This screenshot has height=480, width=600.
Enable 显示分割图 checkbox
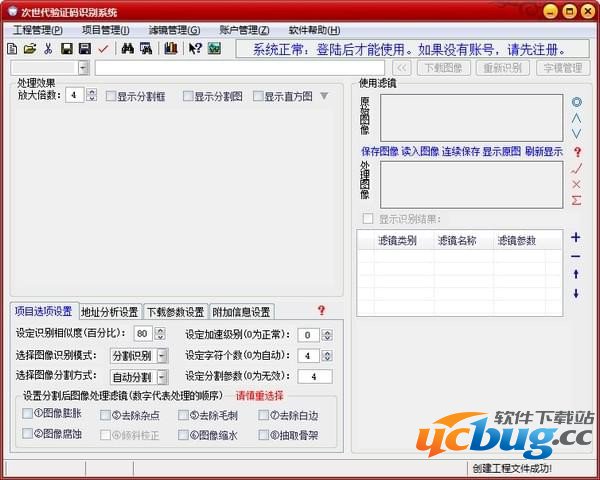188,96
